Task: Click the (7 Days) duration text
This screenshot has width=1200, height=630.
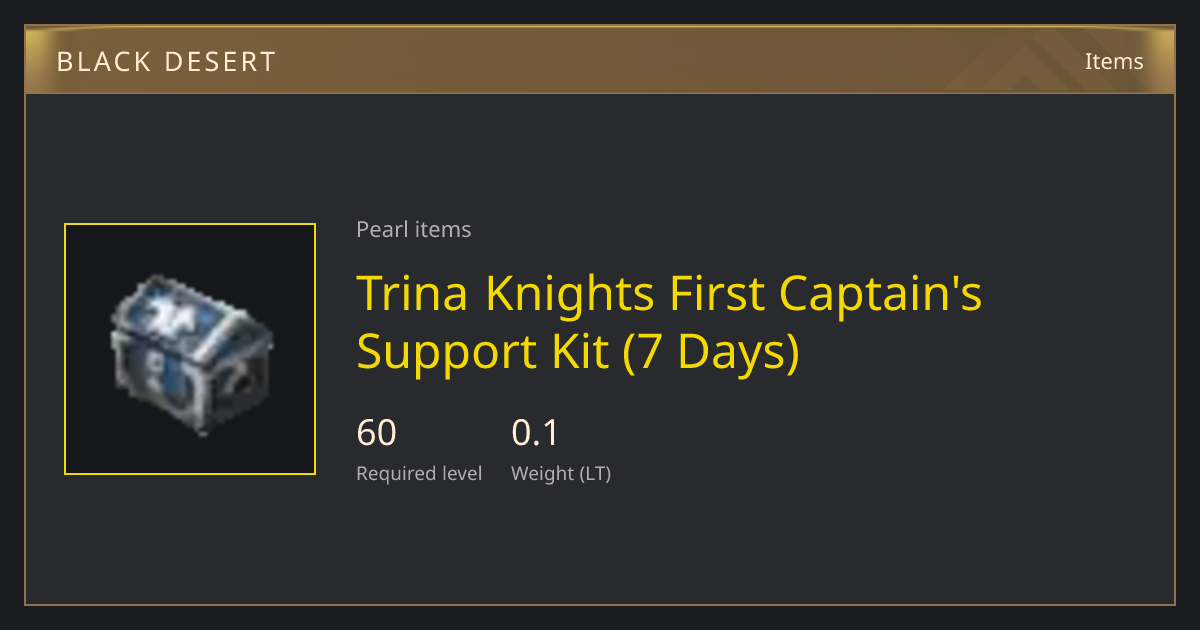Action: click(712, 354)
